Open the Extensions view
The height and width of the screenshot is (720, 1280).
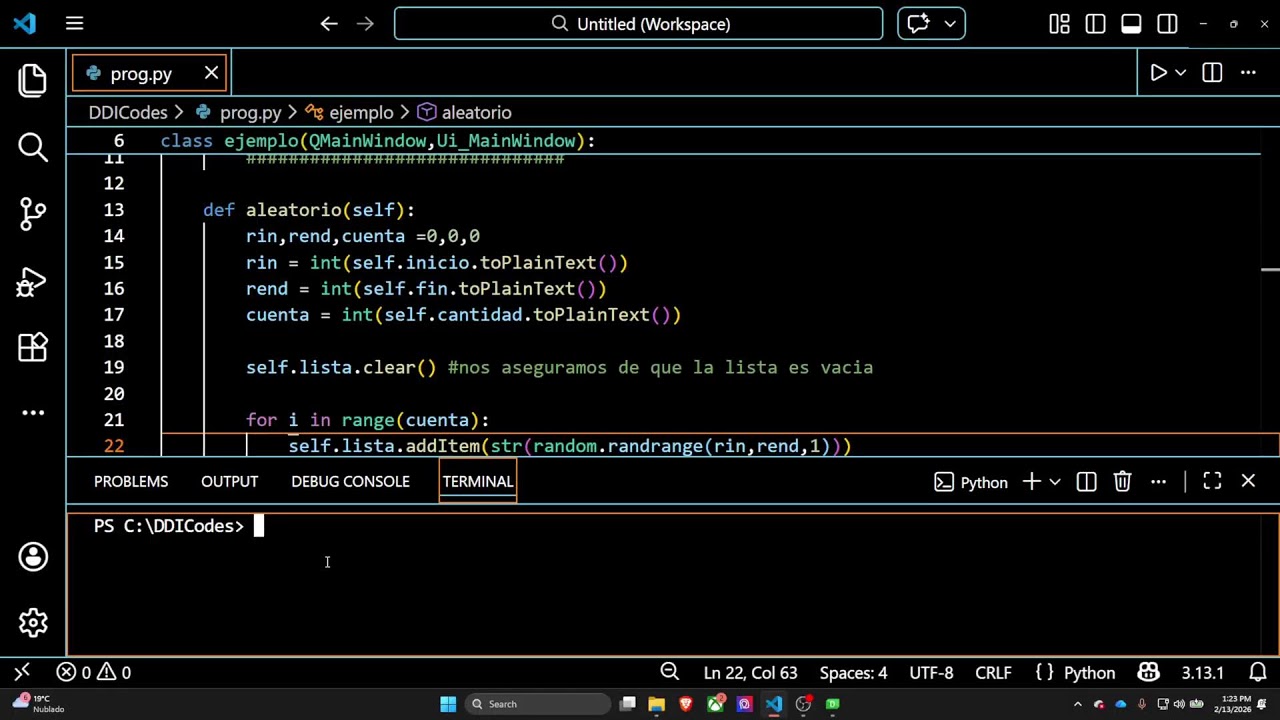click(33, 346)
